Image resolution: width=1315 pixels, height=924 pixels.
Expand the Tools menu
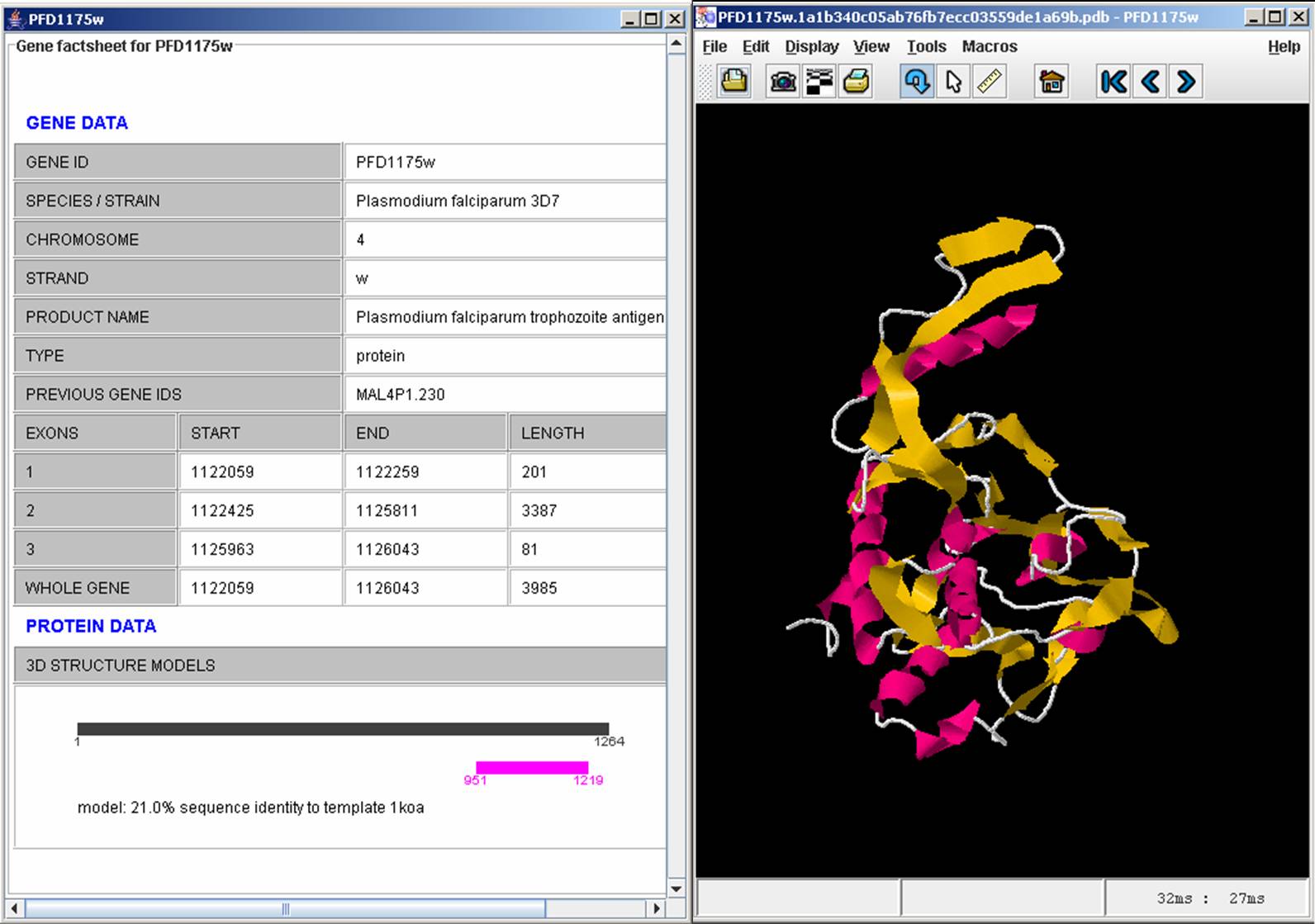tap(926, 47)
